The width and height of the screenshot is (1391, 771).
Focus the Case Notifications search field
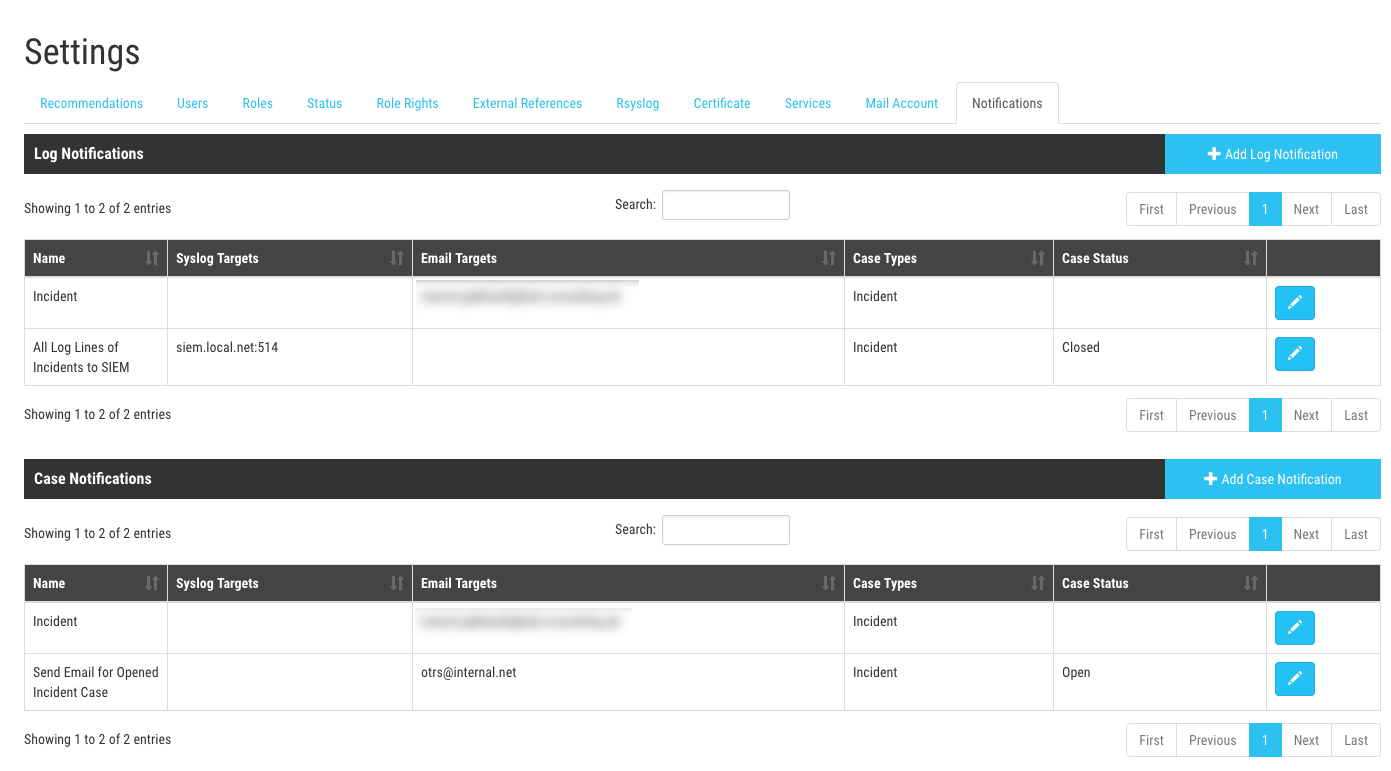tap(725, 530)
